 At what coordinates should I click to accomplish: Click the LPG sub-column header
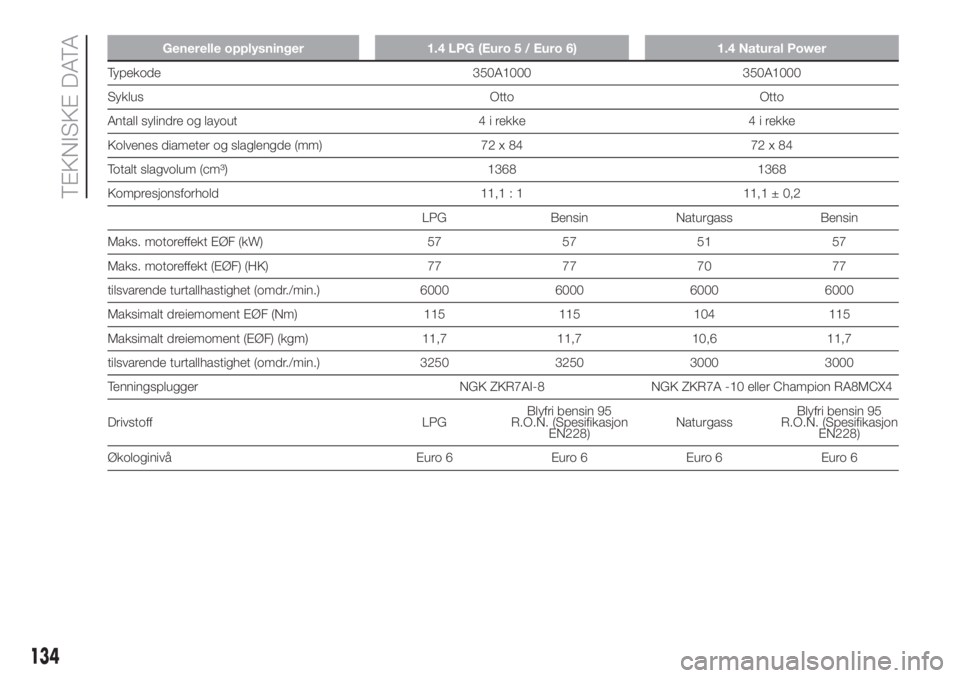tap(434, 218)
